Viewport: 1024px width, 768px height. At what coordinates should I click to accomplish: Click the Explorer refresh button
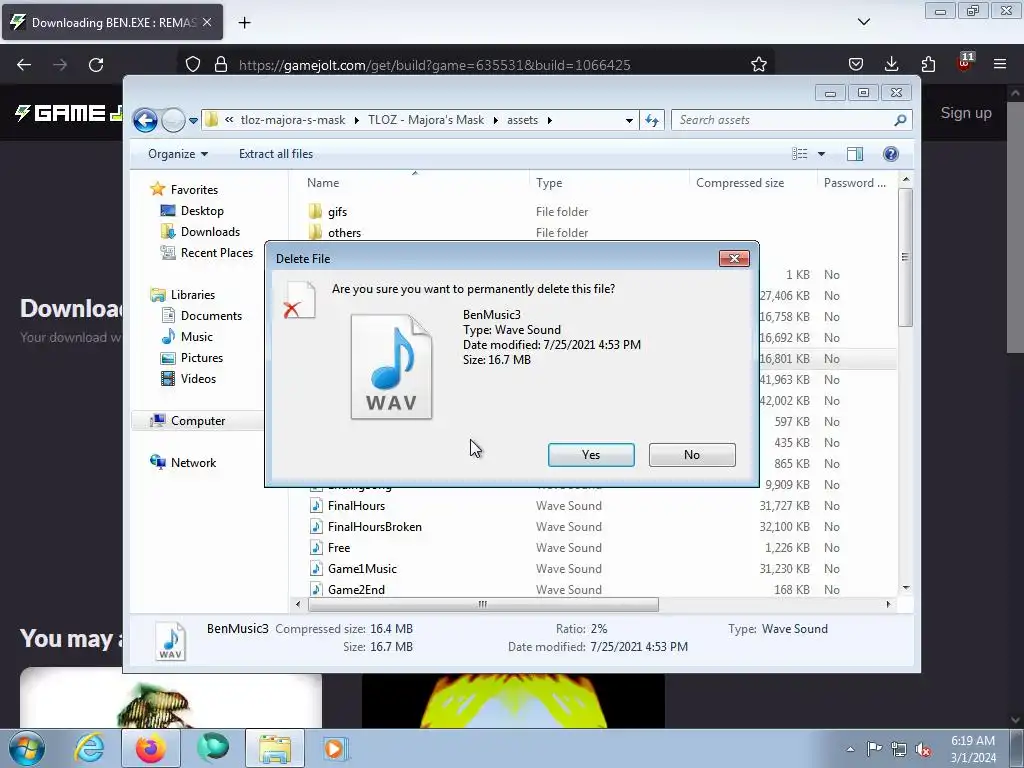click(652, 120)
